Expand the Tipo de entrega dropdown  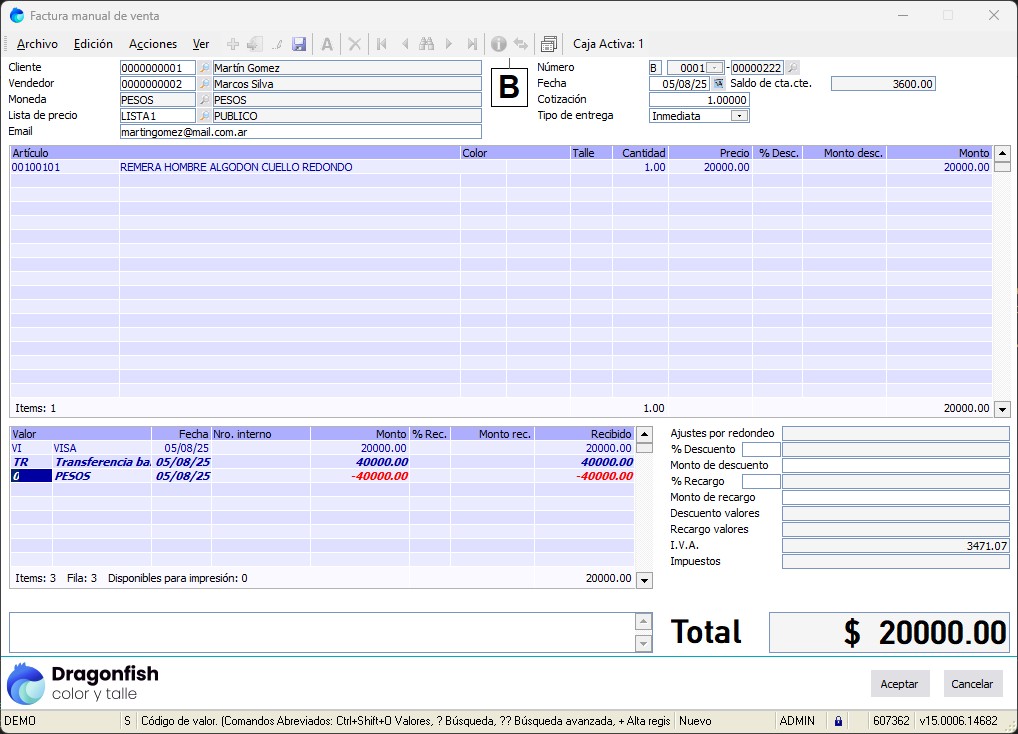(x=739, y=116)
